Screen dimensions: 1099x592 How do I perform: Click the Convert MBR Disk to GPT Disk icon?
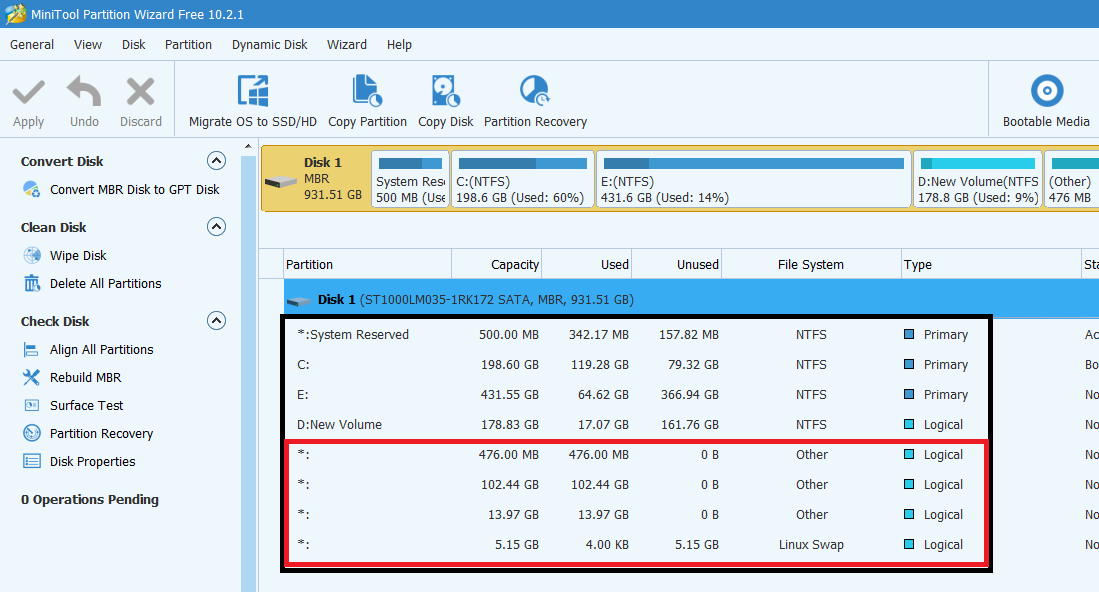tap(32, 189)
